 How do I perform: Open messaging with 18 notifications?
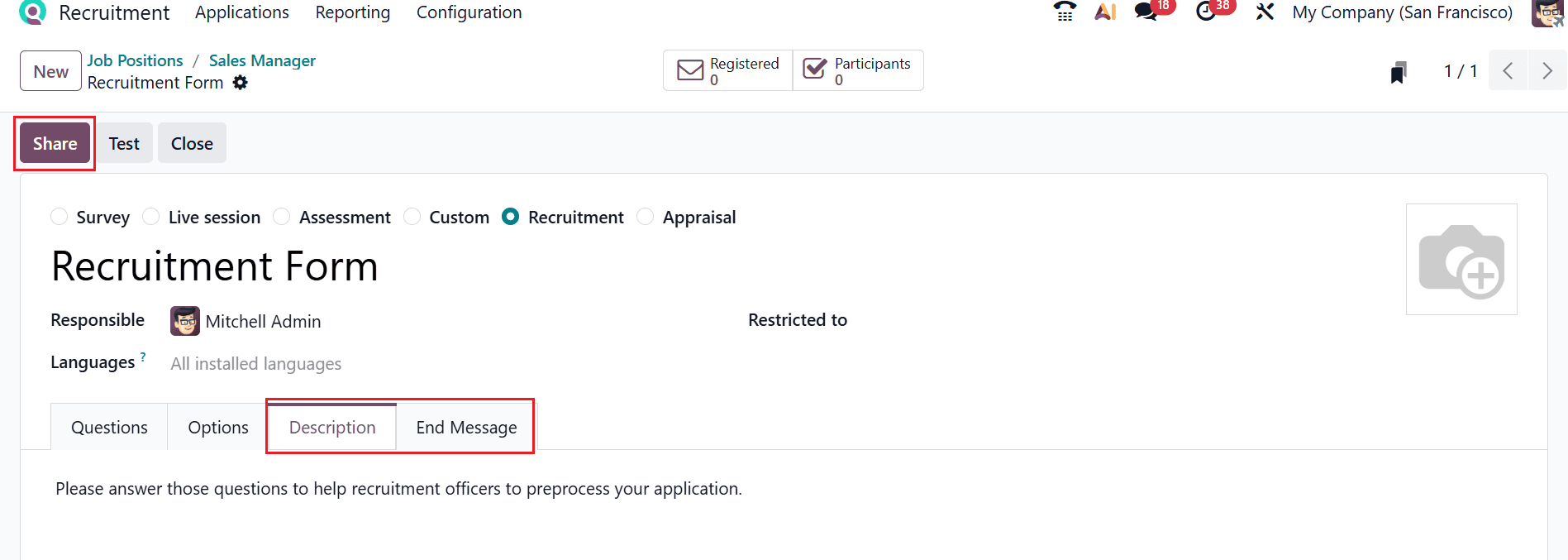pyautogui.click(x=1149, y=13)
